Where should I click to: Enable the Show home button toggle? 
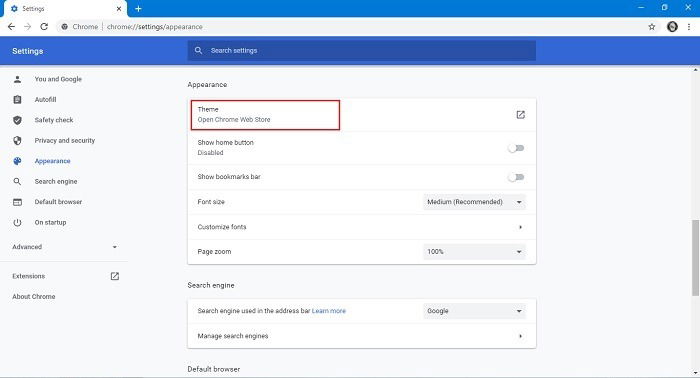(516, 148)
